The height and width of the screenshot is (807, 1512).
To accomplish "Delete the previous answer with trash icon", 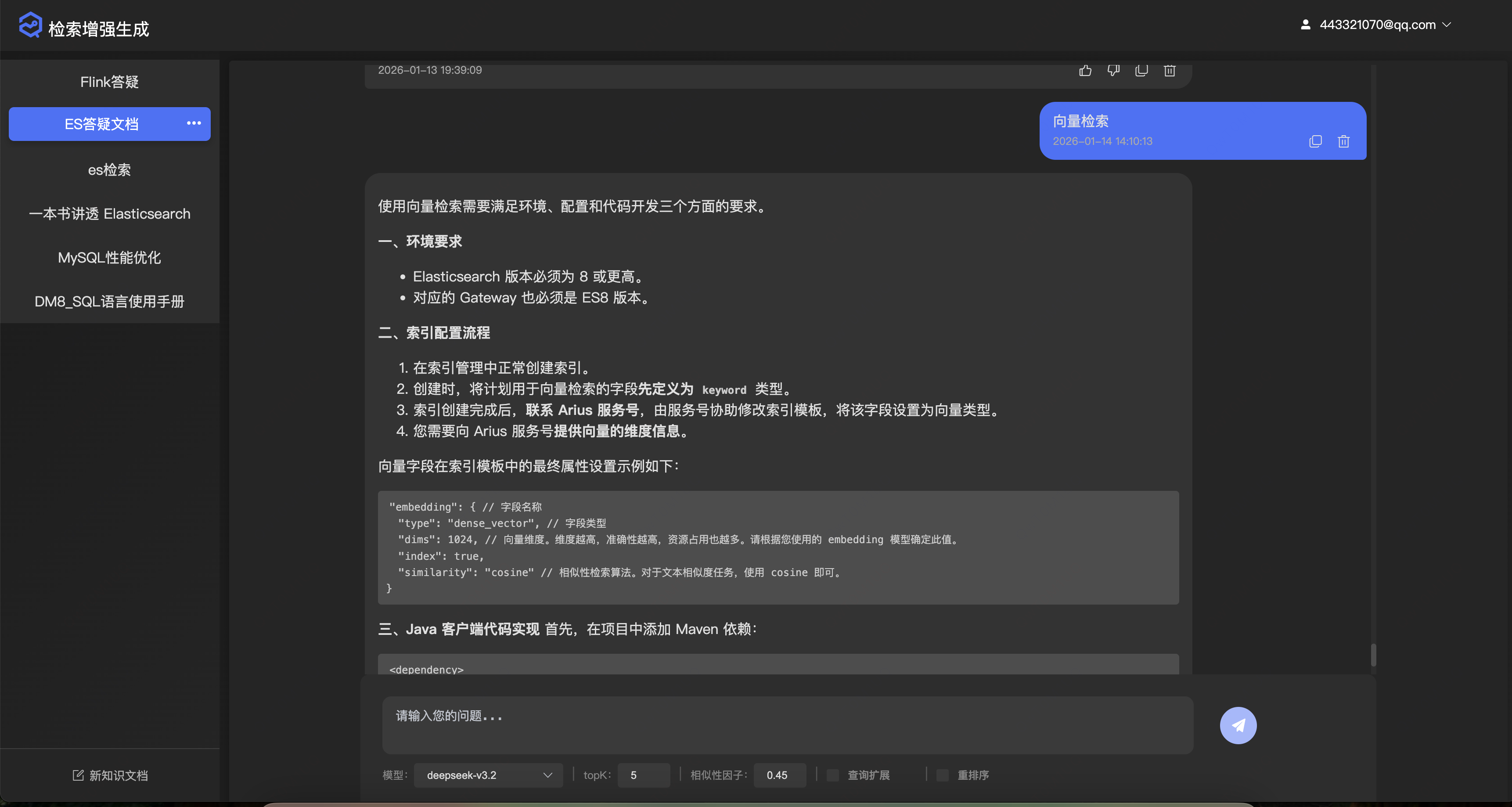I will pyautogui.click(x=1169, y=70).
